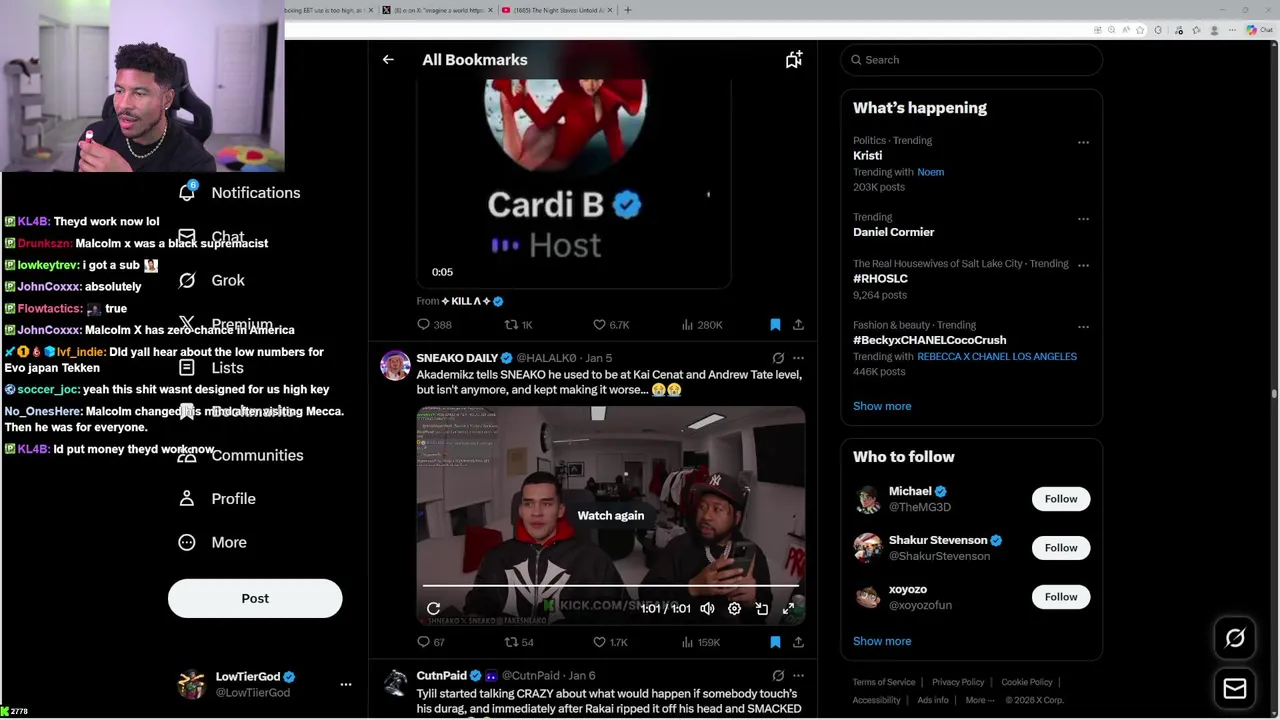Image resolution: width=1280 pixels, height=720 pixels.
Task: Open Privacy Policy footer link
Action: coord(958,682)
